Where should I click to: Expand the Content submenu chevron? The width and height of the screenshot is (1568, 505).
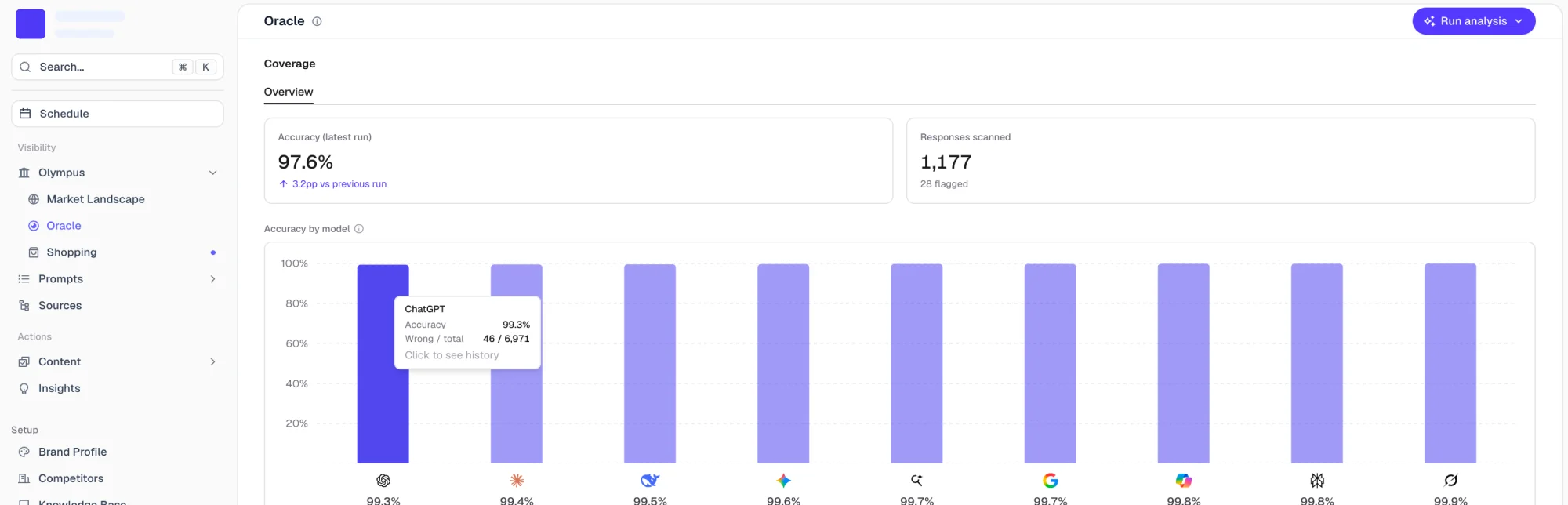click(212, 361)
